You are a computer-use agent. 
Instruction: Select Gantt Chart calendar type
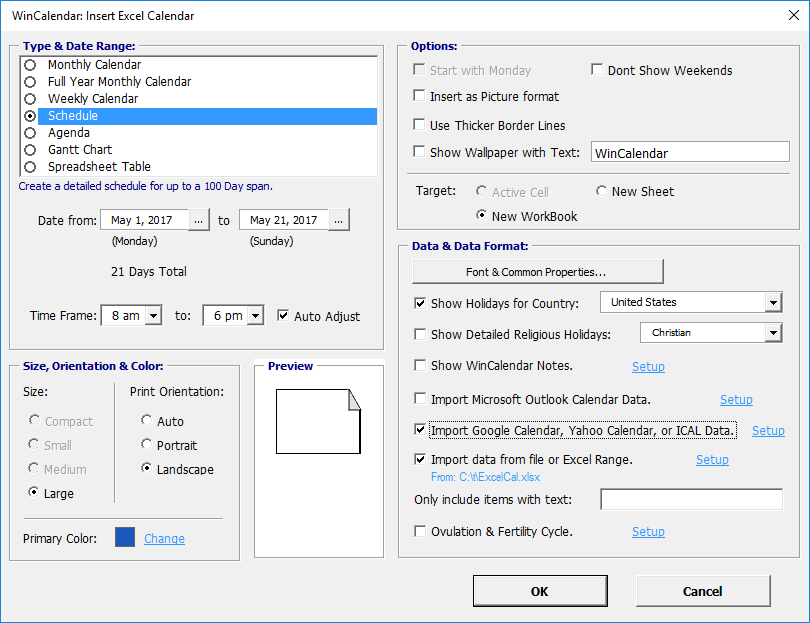30,150
